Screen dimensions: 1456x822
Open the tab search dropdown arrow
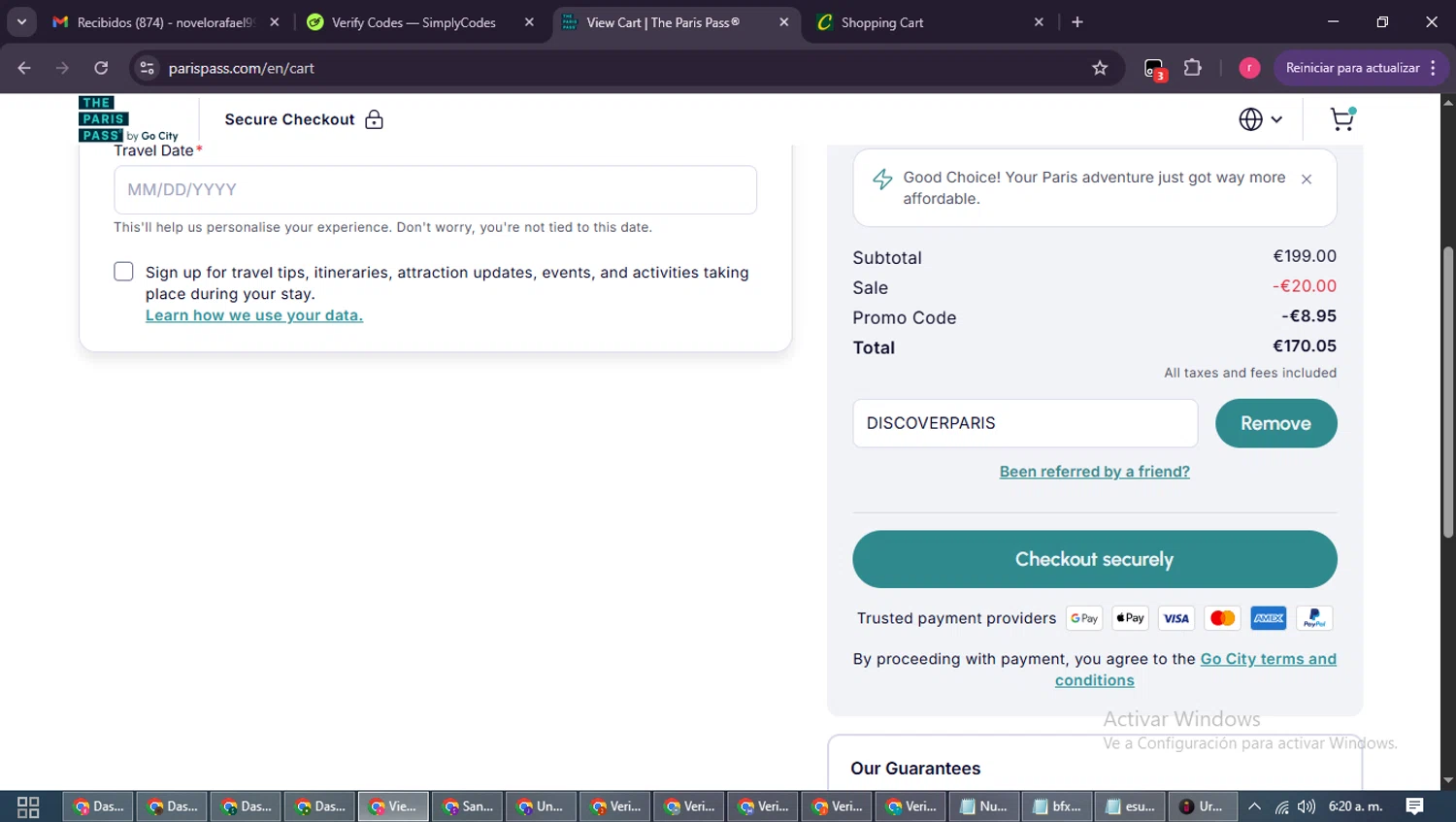(x=21, y=22)
